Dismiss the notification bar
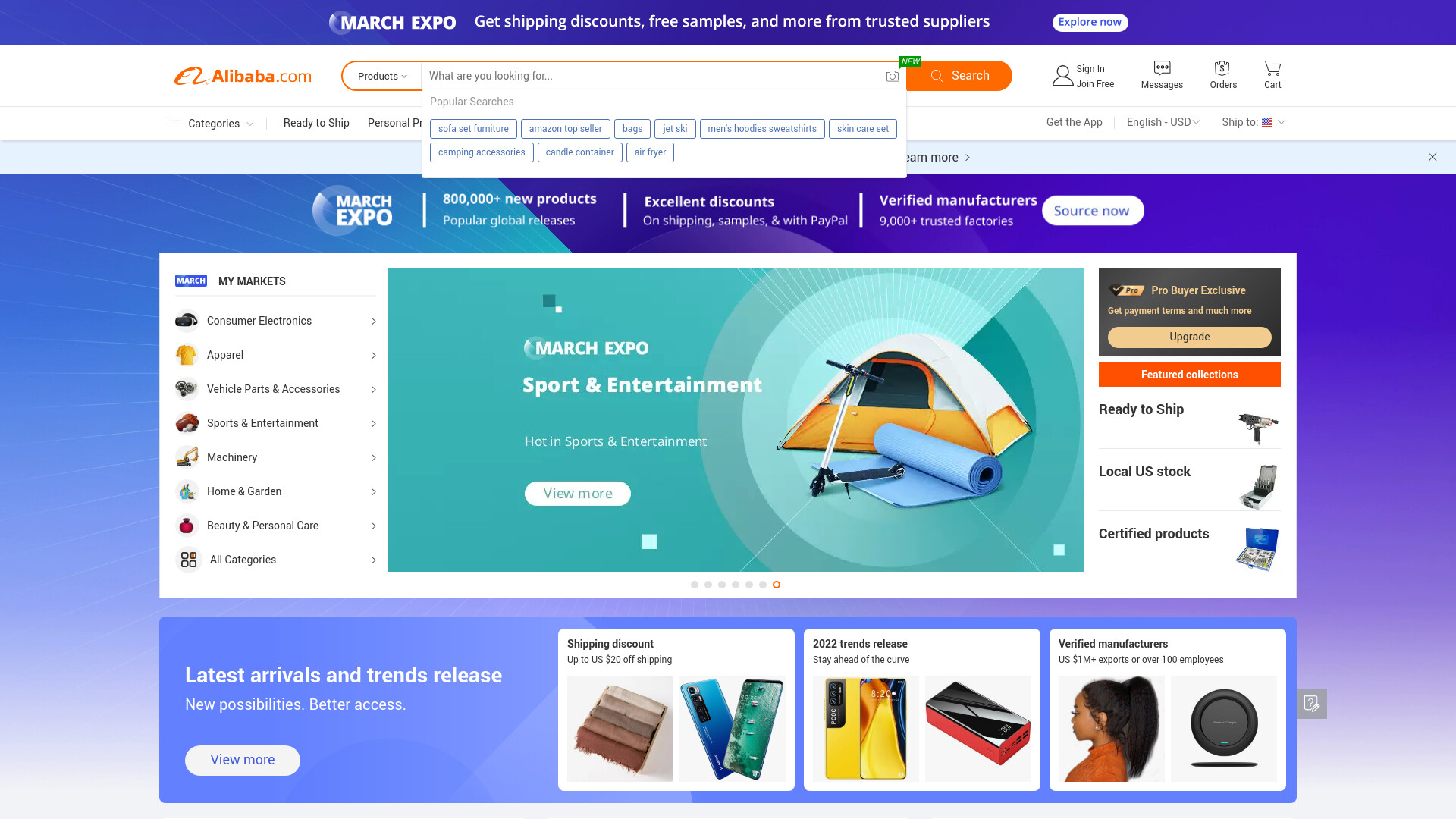The image size is (1456, 819). point(1432,157)
